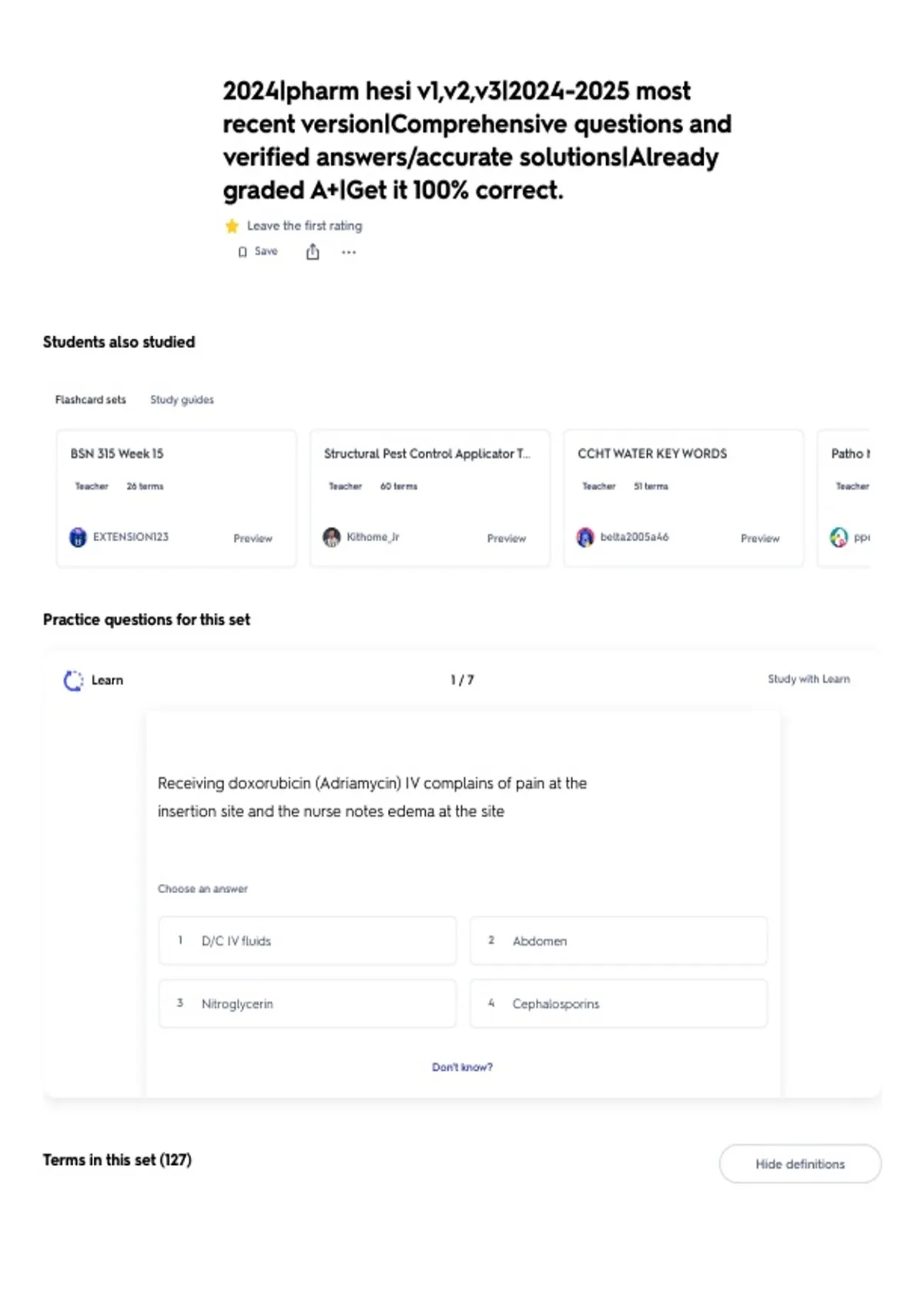Click the Learn mode icon

tap(73, 680)
